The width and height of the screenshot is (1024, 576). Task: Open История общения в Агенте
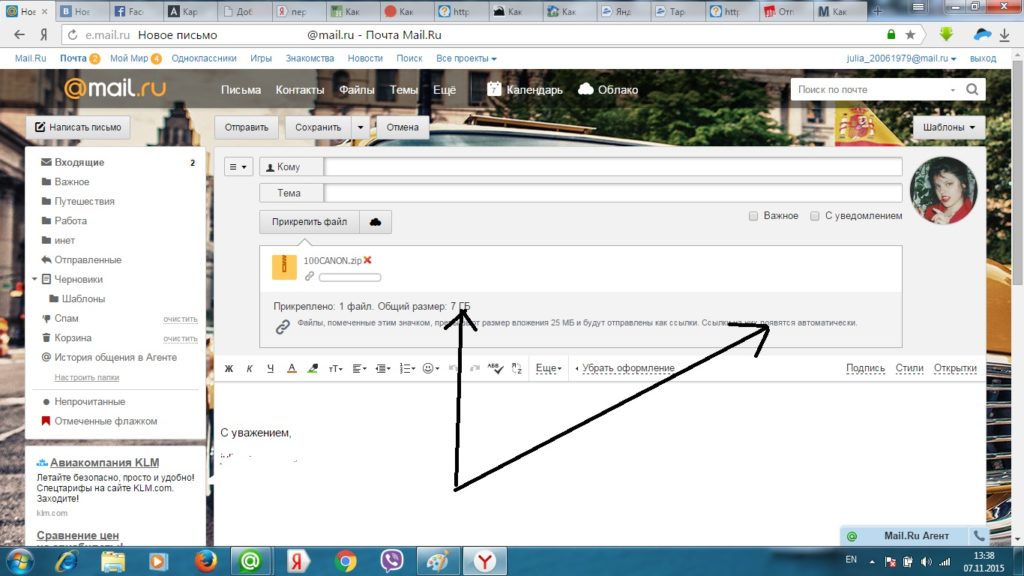coord(115,357)
